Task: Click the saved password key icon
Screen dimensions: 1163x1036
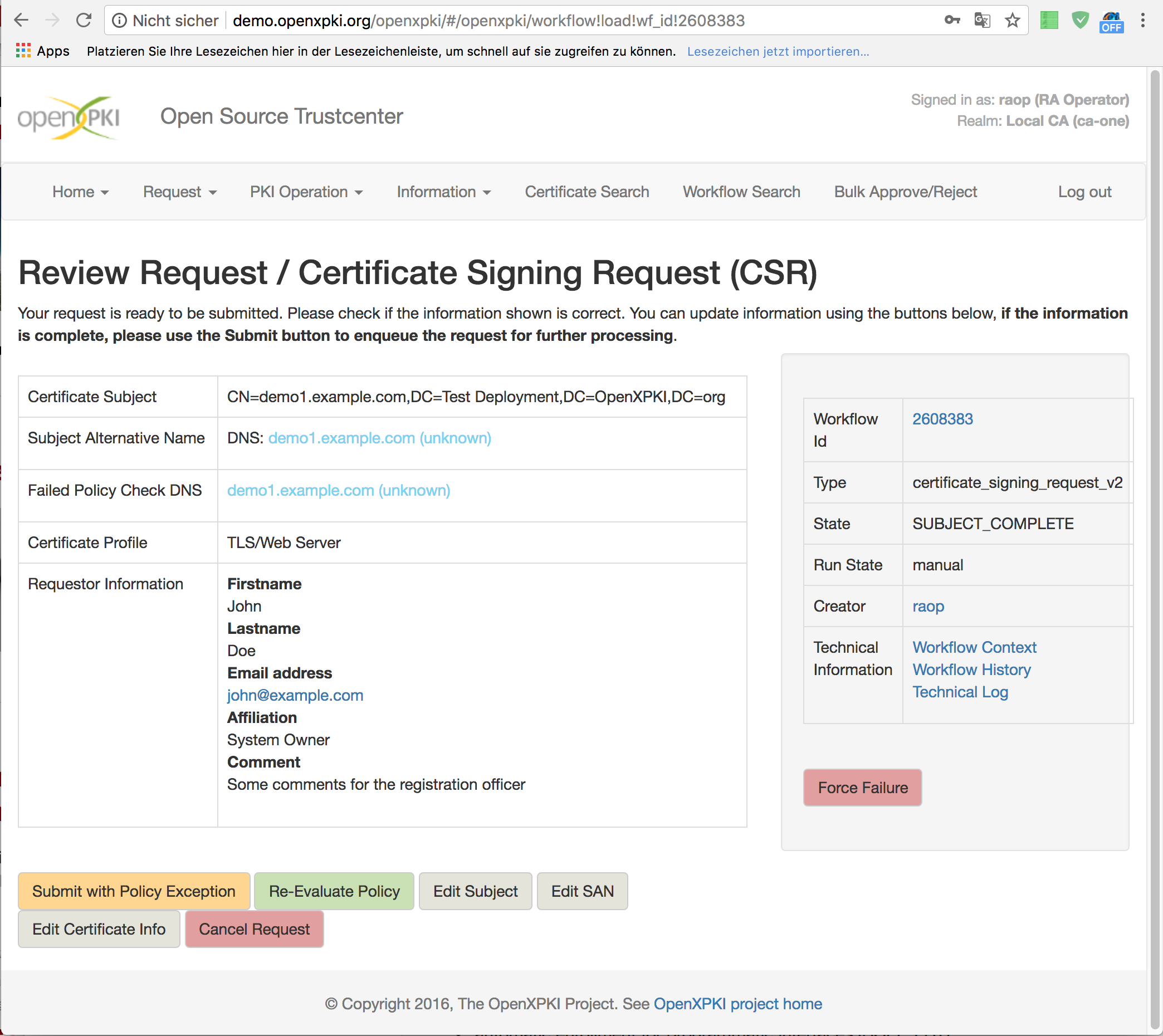Action: coord(952,21)
